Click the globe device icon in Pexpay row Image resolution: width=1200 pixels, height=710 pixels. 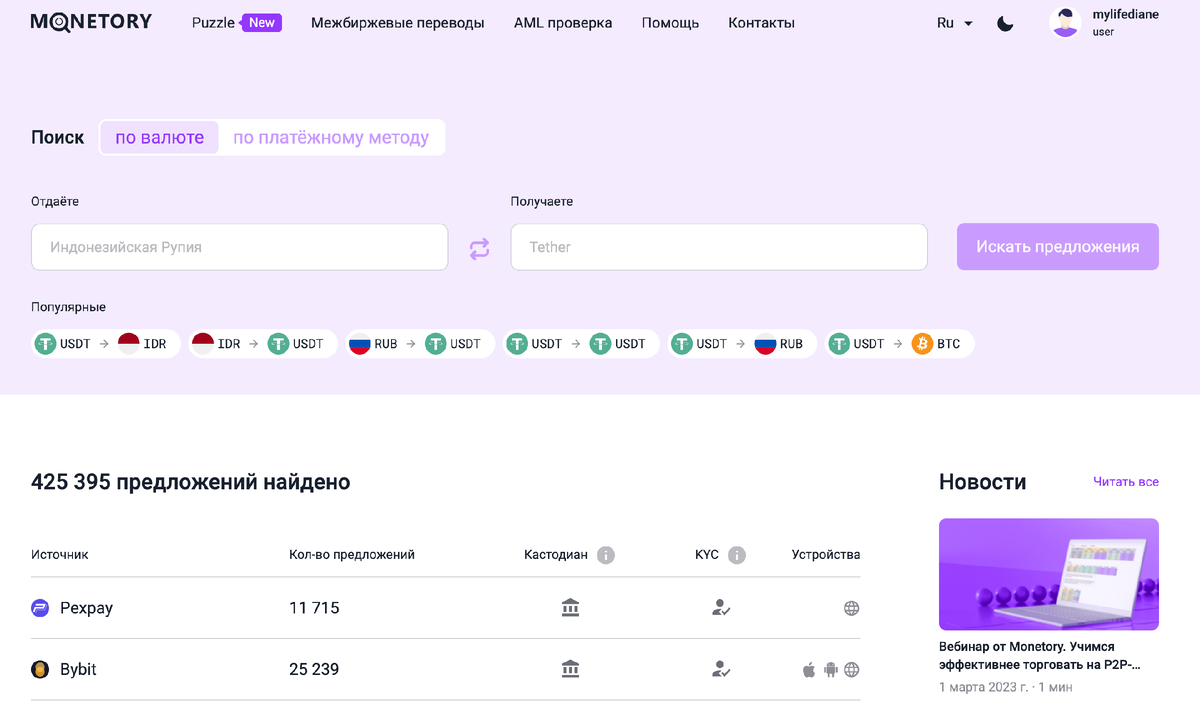[851, 607]
